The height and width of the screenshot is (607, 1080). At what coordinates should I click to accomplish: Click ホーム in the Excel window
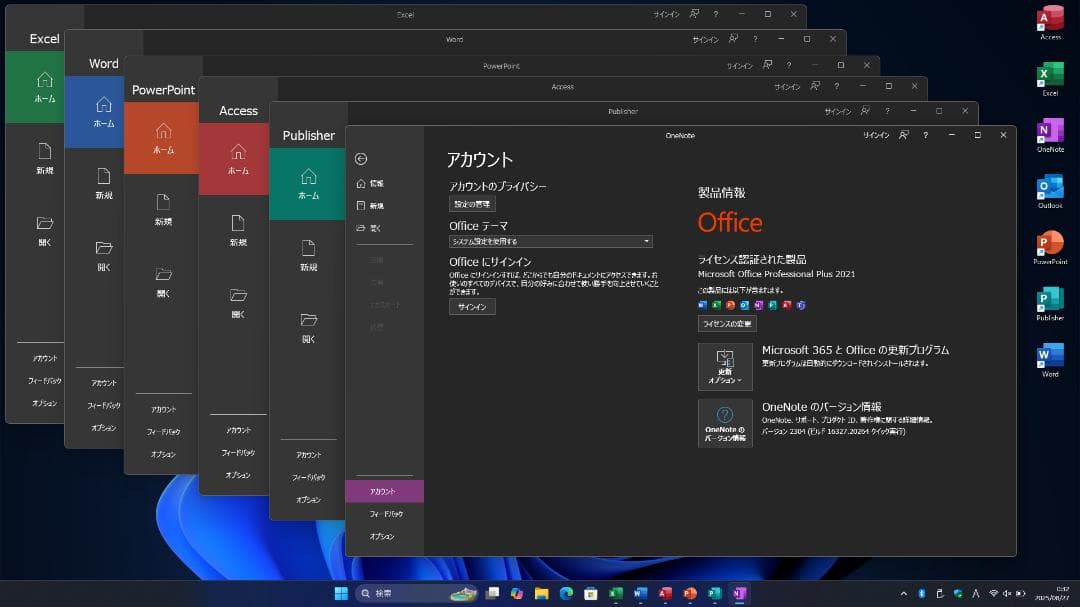click(x=44, y=87)
